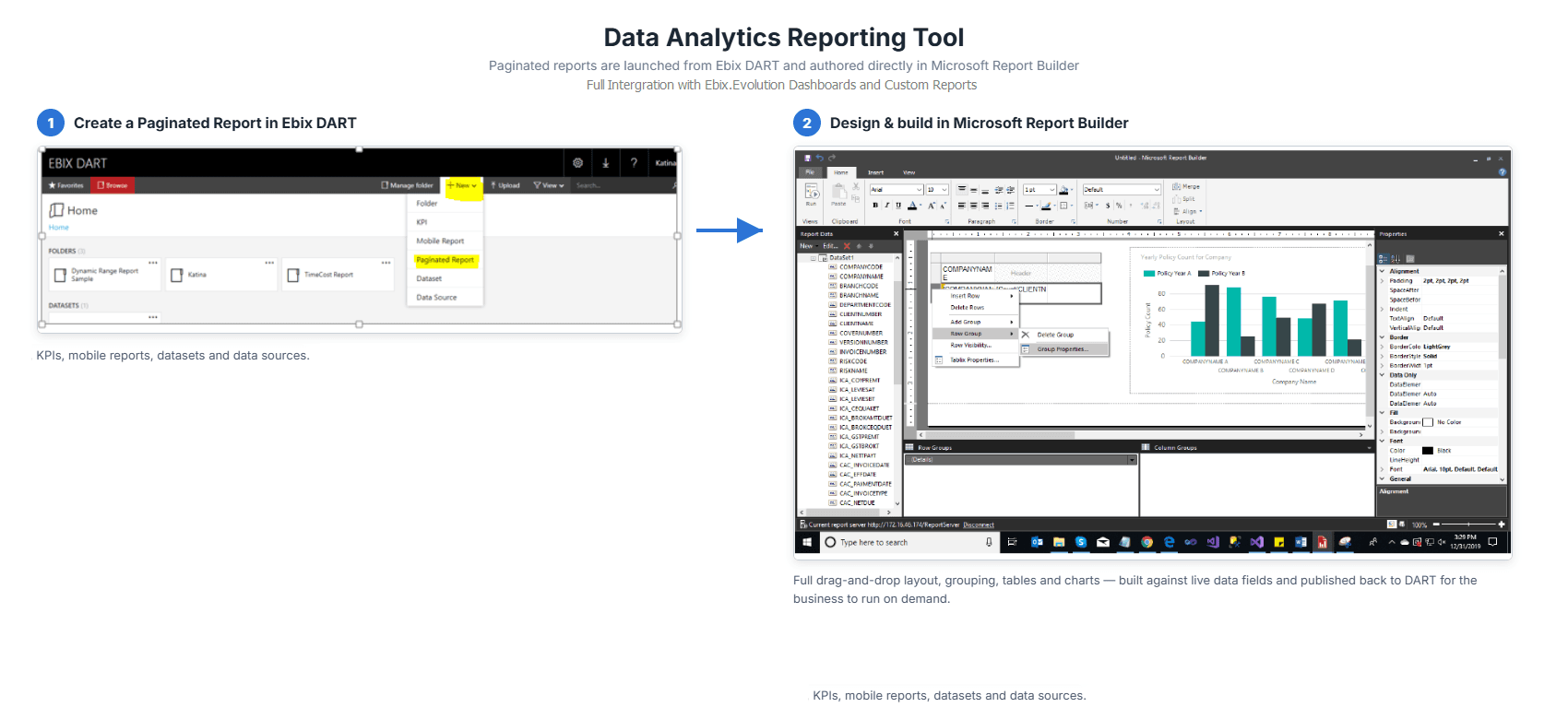
Task: Click the Manage folder button
Action: [x=408, y=185]
